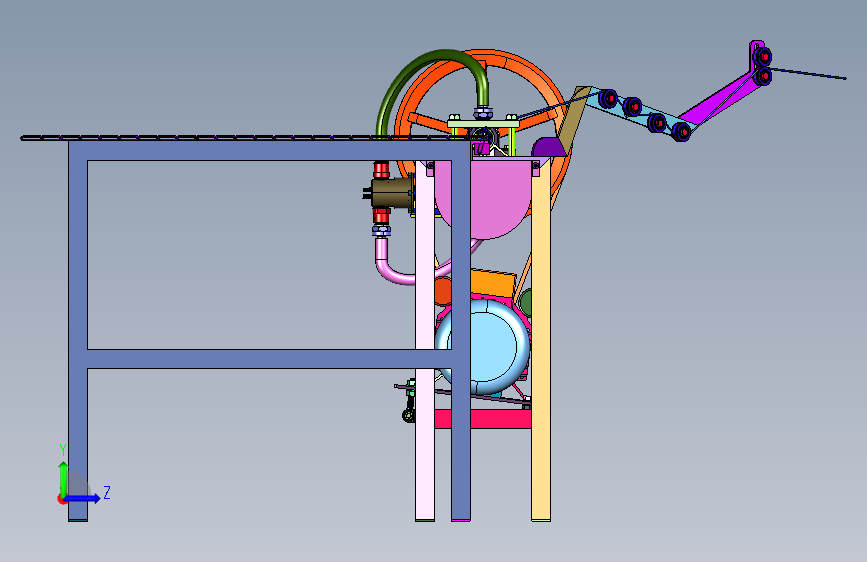Select the lower red pipe fitting
The height and width of the screenshot is (562, 867).
[x=381, y=215]
